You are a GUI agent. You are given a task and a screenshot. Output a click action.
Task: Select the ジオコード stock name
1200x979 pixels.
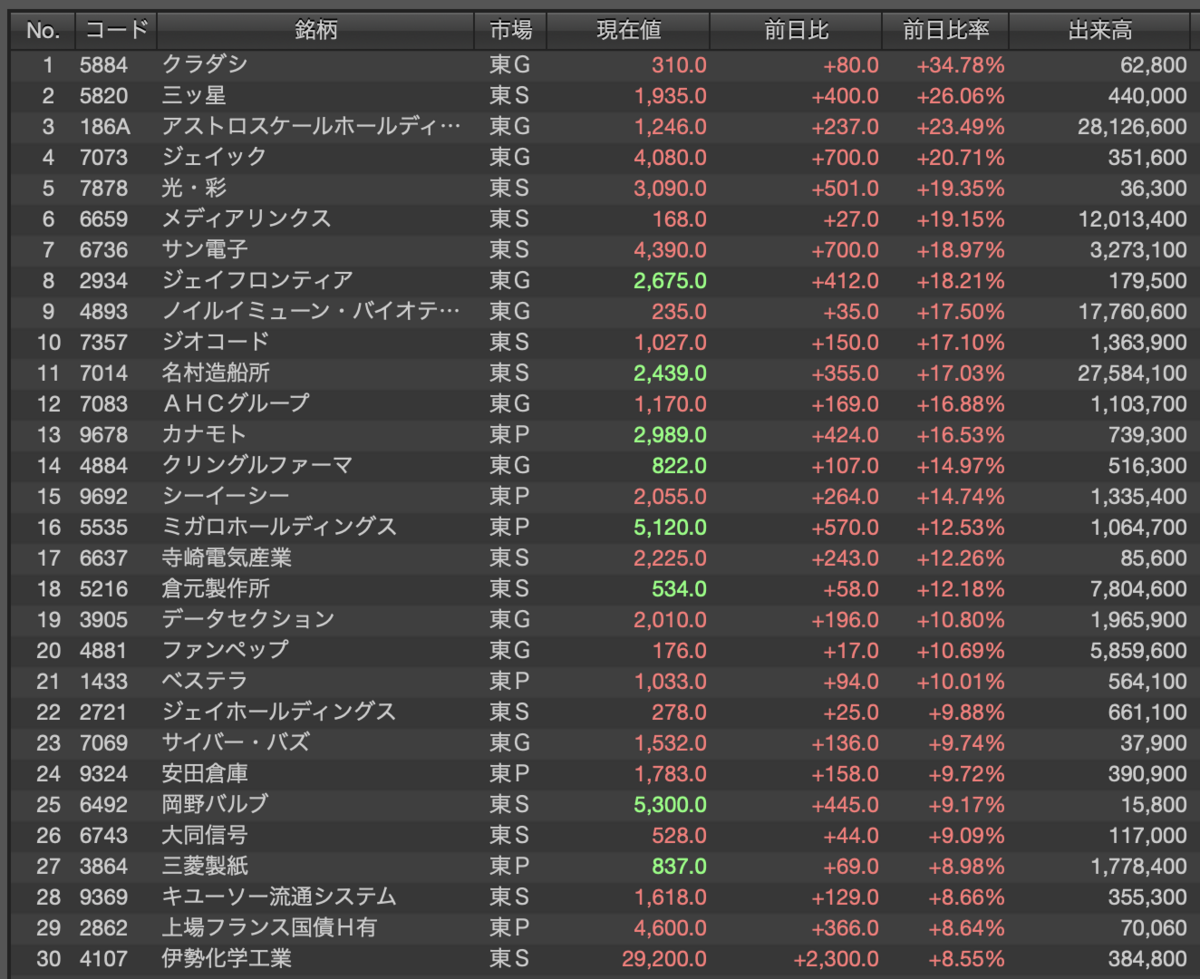click(215, 342)
